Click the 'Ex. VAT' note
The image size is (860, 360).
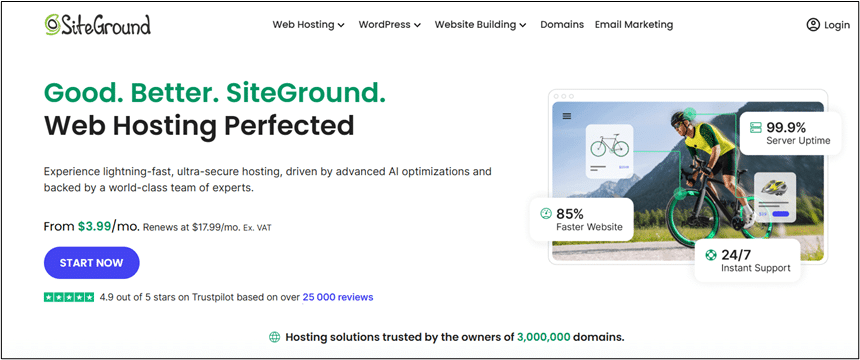pyautogui.click(x=257, y=228)
